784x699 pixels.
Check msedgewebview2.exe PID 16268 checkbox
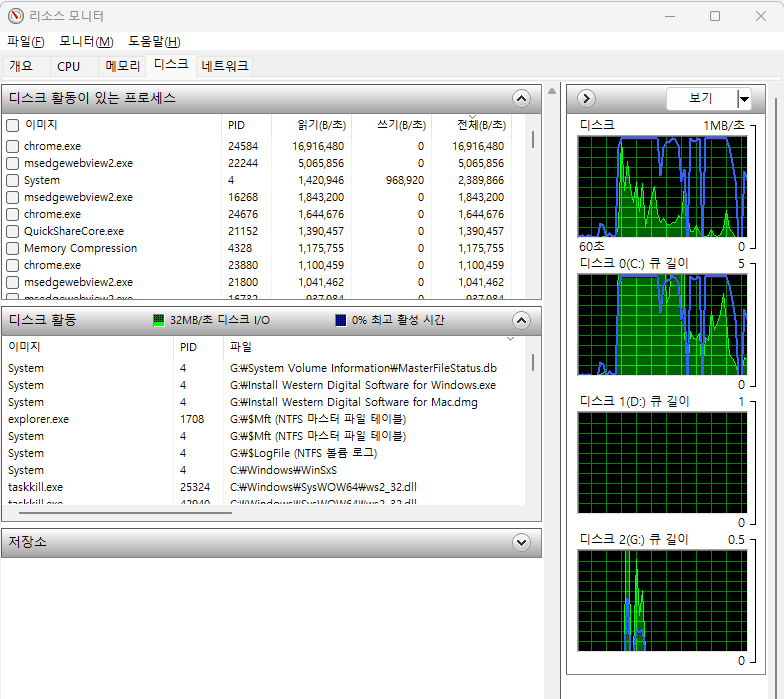(12, 197)
